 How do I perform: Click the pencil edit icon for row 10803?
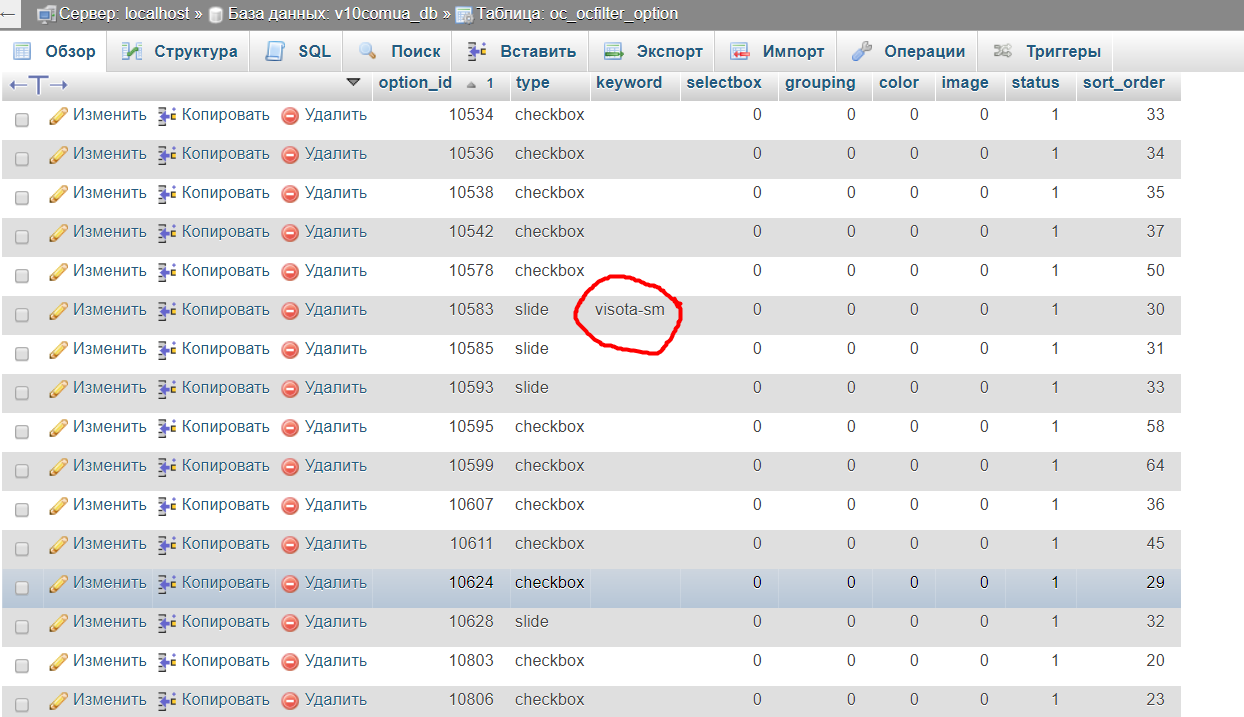[59, 661]
